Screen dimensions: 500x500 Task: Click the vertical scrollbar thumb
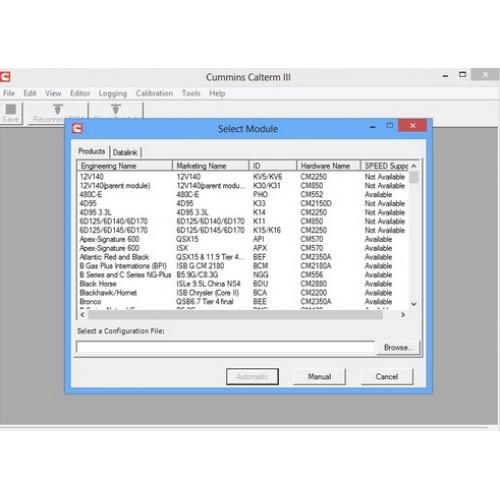tap(414, 177)
